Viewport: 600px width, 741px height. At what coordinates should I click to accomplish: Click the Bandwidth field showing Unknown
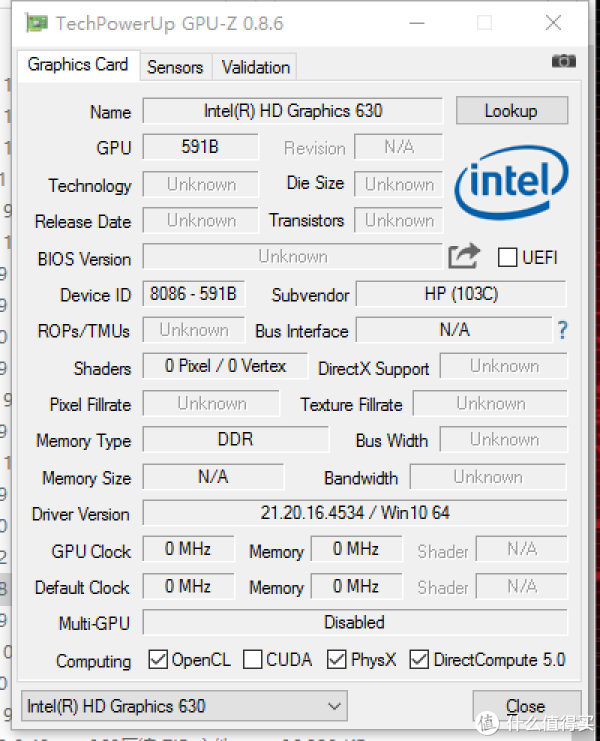489,476
